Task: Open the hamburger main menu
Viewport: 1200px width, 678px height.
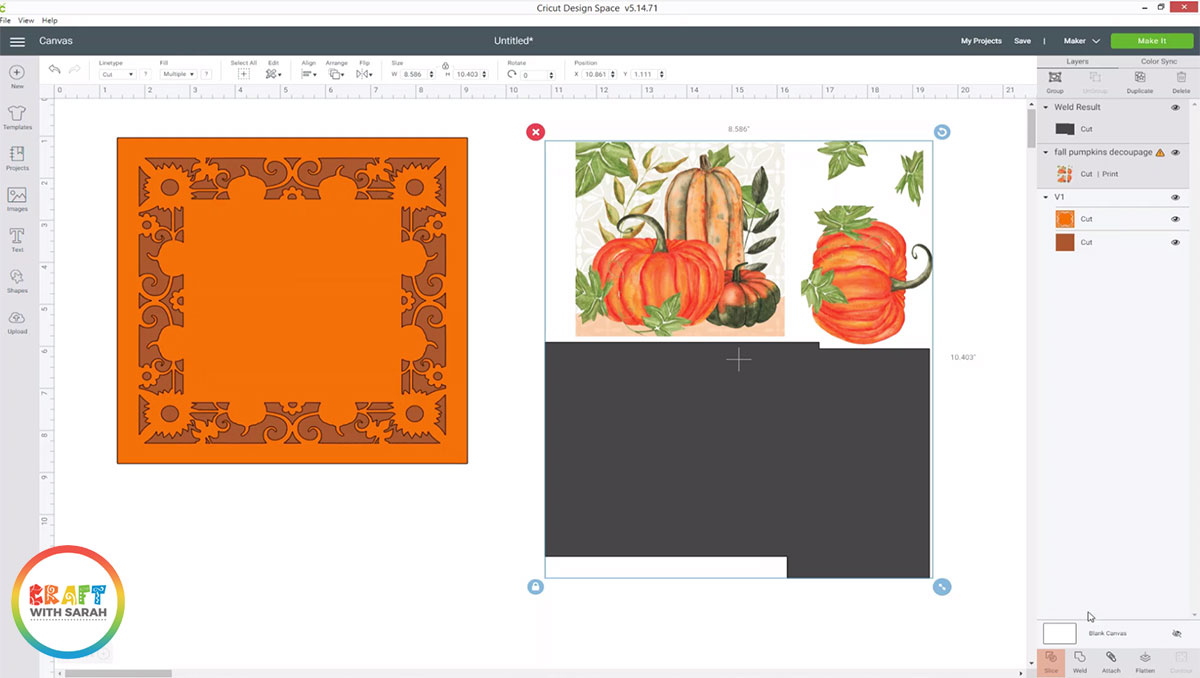Action: coord(17,41)
